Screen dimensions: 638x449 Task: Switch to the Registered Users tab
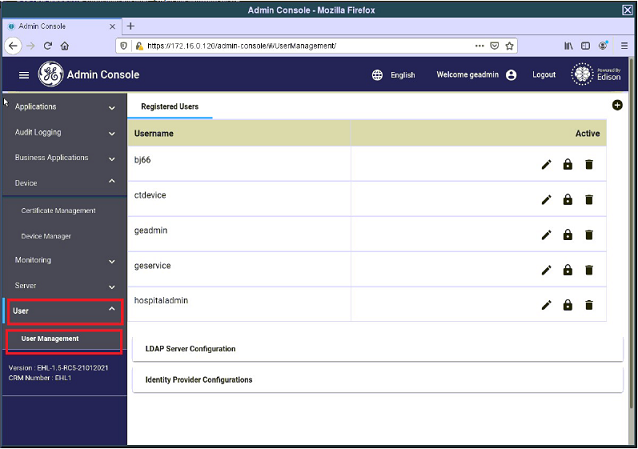[169, 106]
